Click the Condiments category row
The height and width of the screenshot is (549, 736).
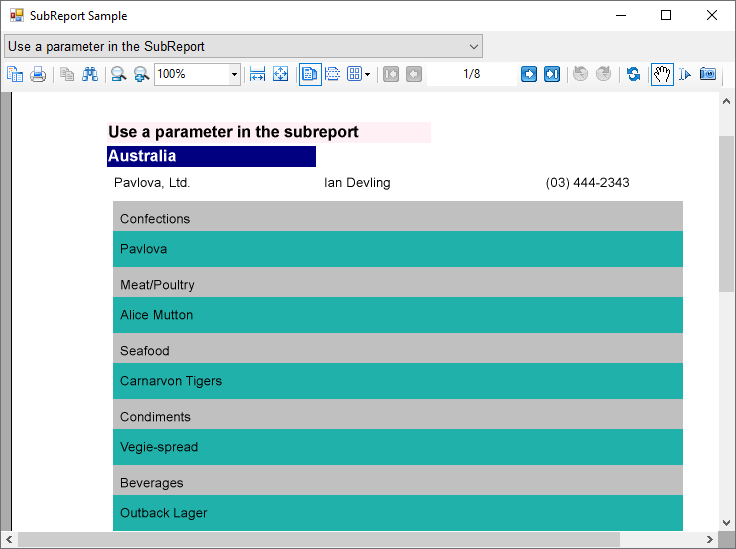pyautogui.click(x=398, y=414)
